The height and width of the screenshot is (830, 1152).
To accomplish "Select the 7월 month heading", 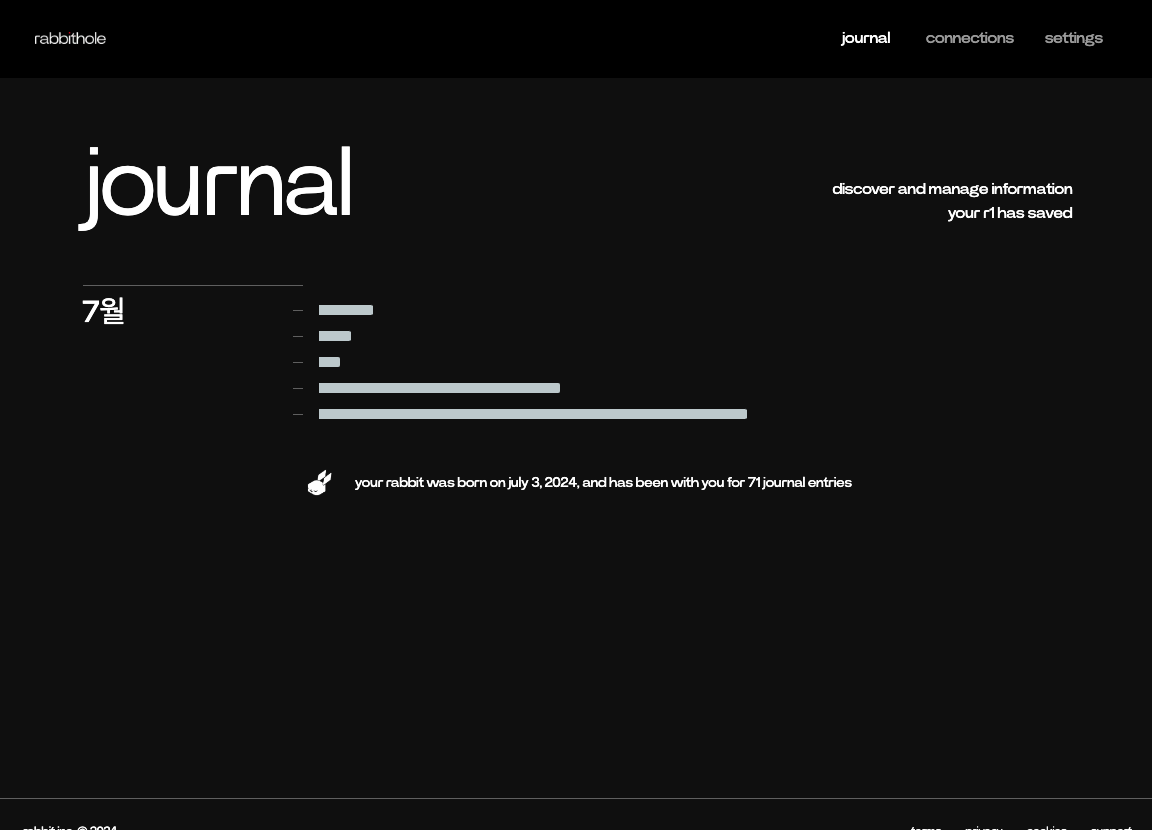I will [x=103, y=311].
